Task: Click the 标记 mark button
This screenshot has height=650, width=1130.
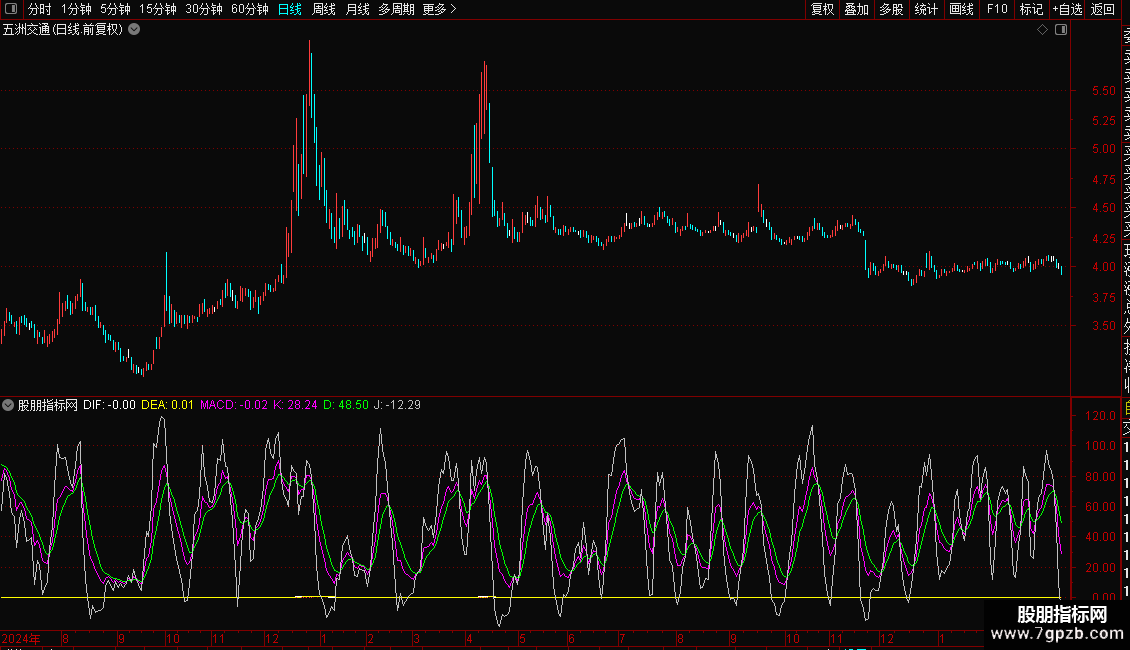Action: point(1031,9)
